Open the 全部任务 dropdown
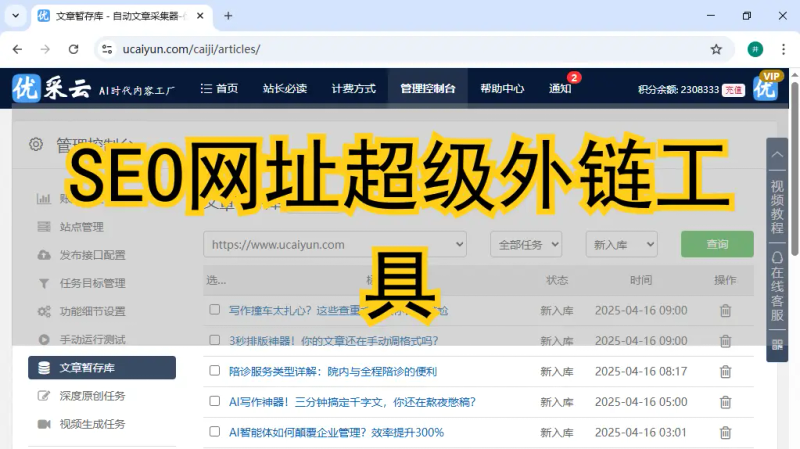 point(526,244)
